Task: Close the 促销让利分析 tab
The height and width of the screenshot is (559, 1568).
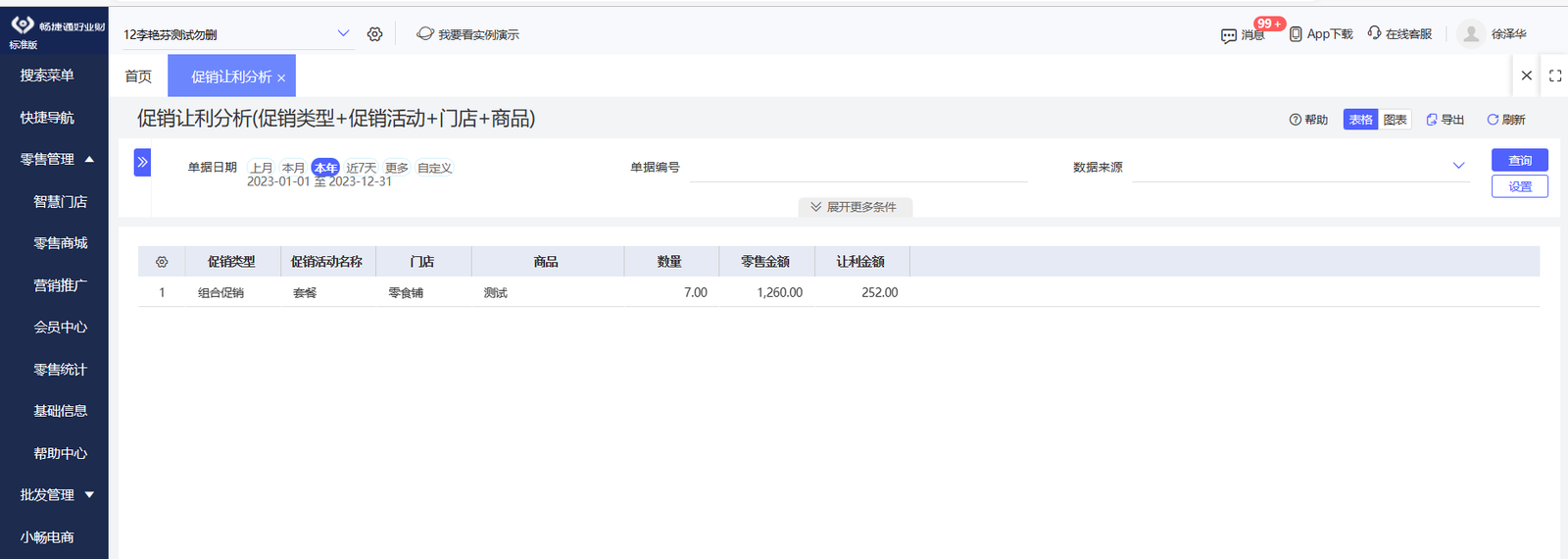Action: pos(281,78)
